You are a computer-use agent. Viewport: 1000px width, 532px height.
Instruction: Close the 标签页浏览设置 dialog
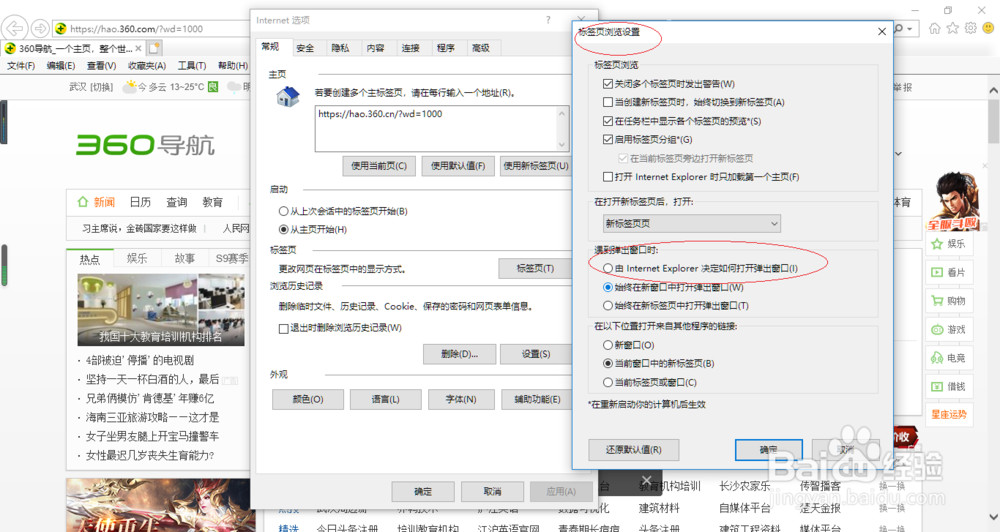click(881, 31)
